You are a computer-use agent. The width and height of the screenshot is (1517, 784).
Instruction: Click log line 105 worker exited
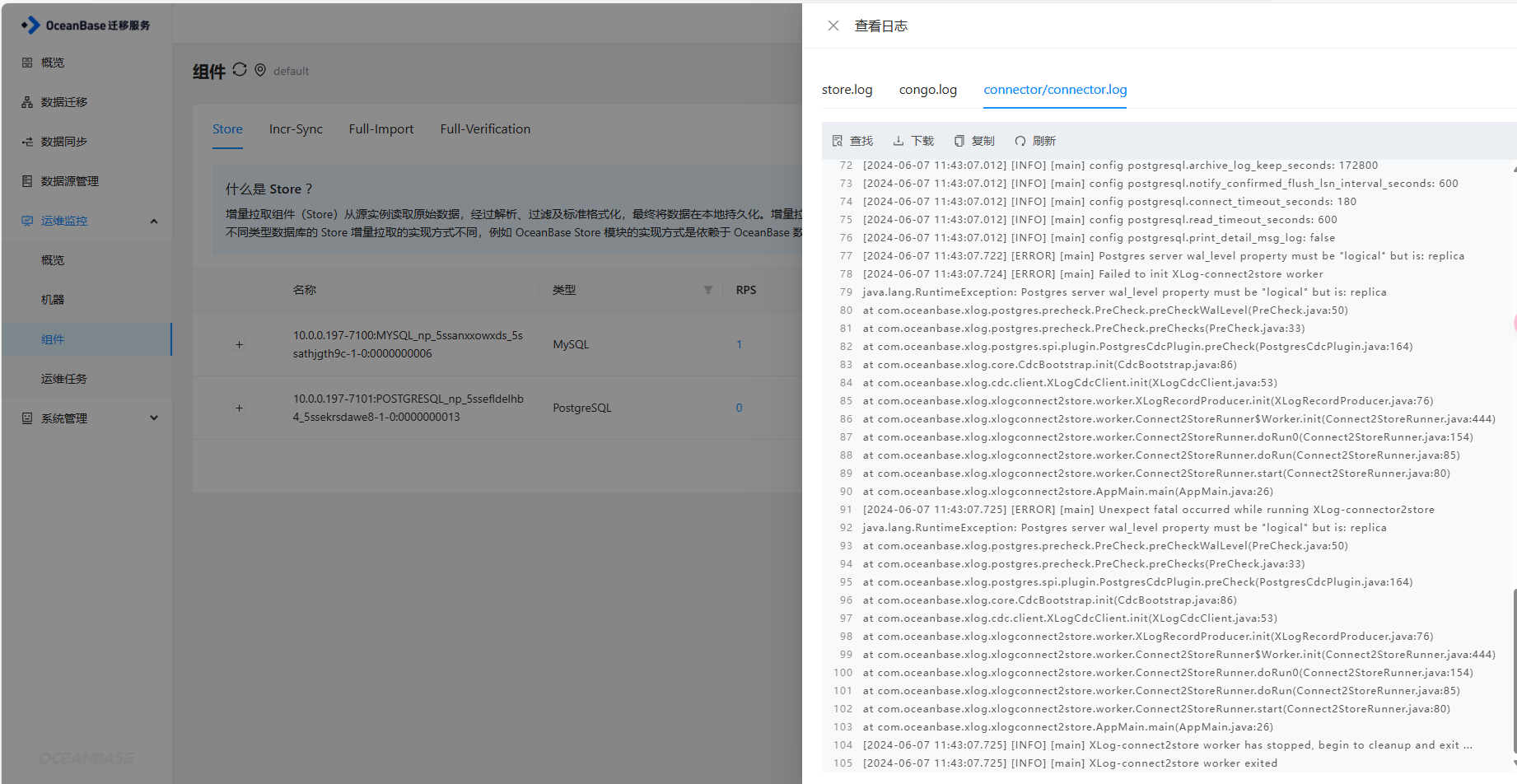click(1071, 763)
